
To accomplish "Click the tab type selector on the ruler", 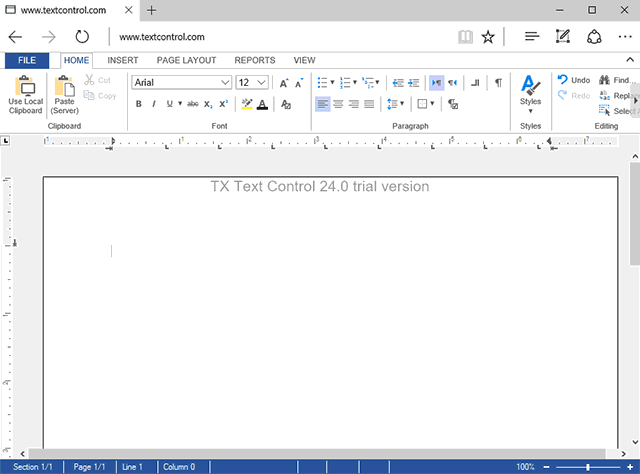I will pyautogui.click(x=6, y=141).
